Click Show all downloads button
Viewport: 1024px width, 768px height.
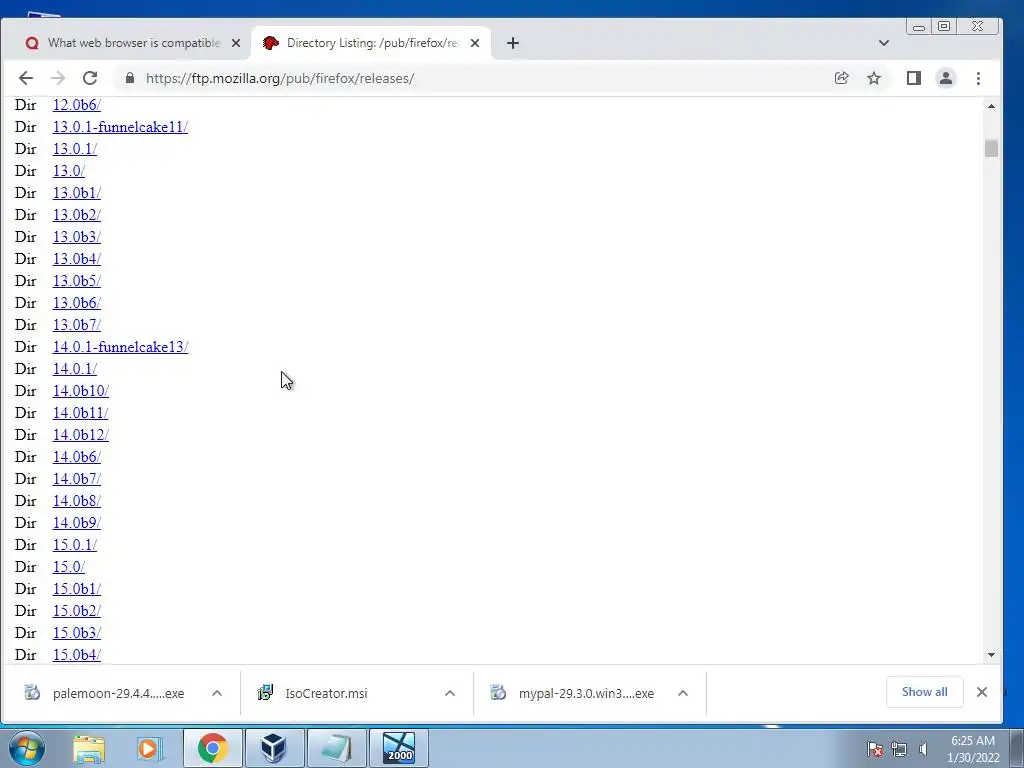(924, 692)
